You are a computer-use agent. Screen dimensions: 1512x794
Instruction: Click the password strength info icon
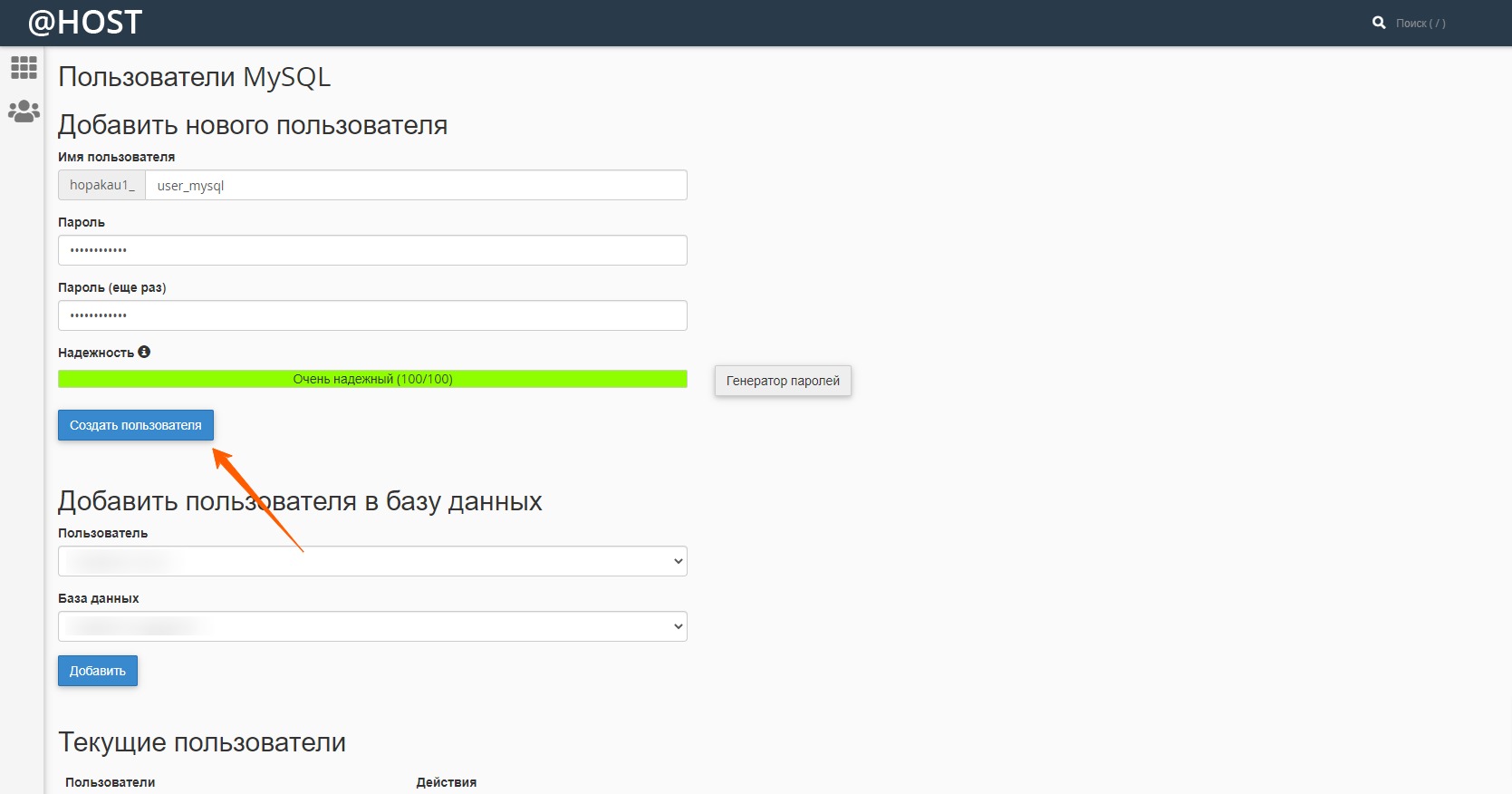tap(144, 352)
